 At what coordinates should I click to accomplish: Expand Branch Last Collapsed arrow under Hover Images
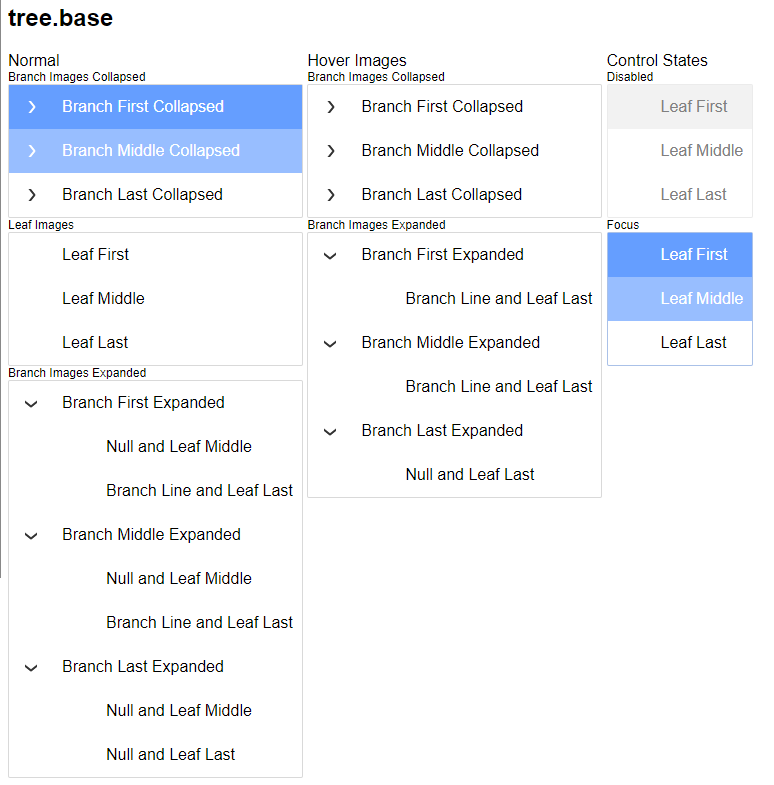330,195
